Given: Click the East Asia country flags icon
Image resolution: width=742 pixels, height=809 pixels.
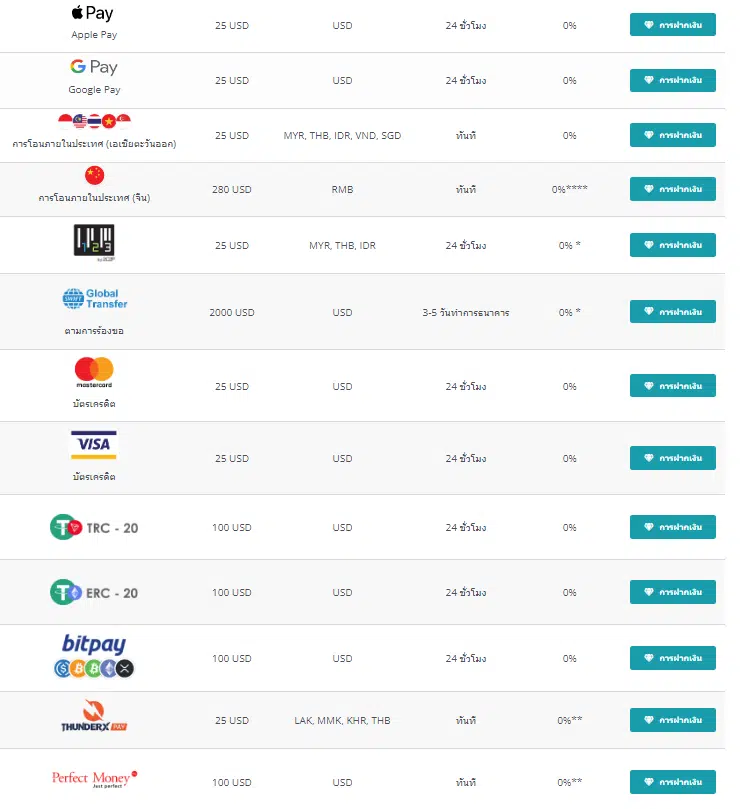Looking at the screenshot, I should click(x=94, y=121).
